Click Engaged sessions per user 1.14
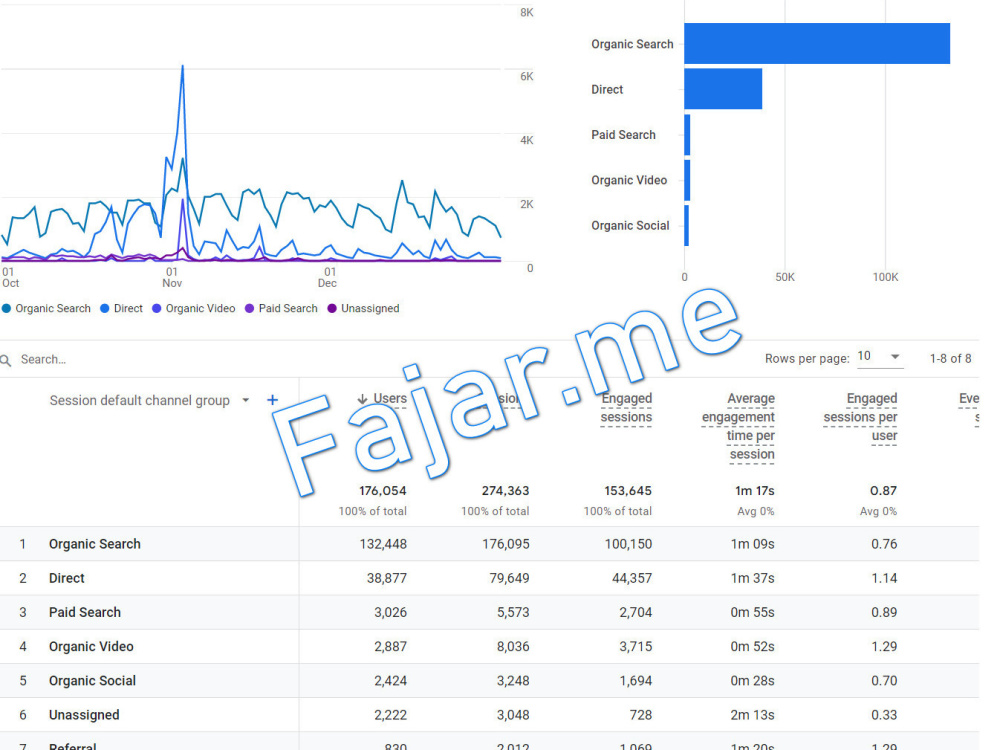 (884, 578)
